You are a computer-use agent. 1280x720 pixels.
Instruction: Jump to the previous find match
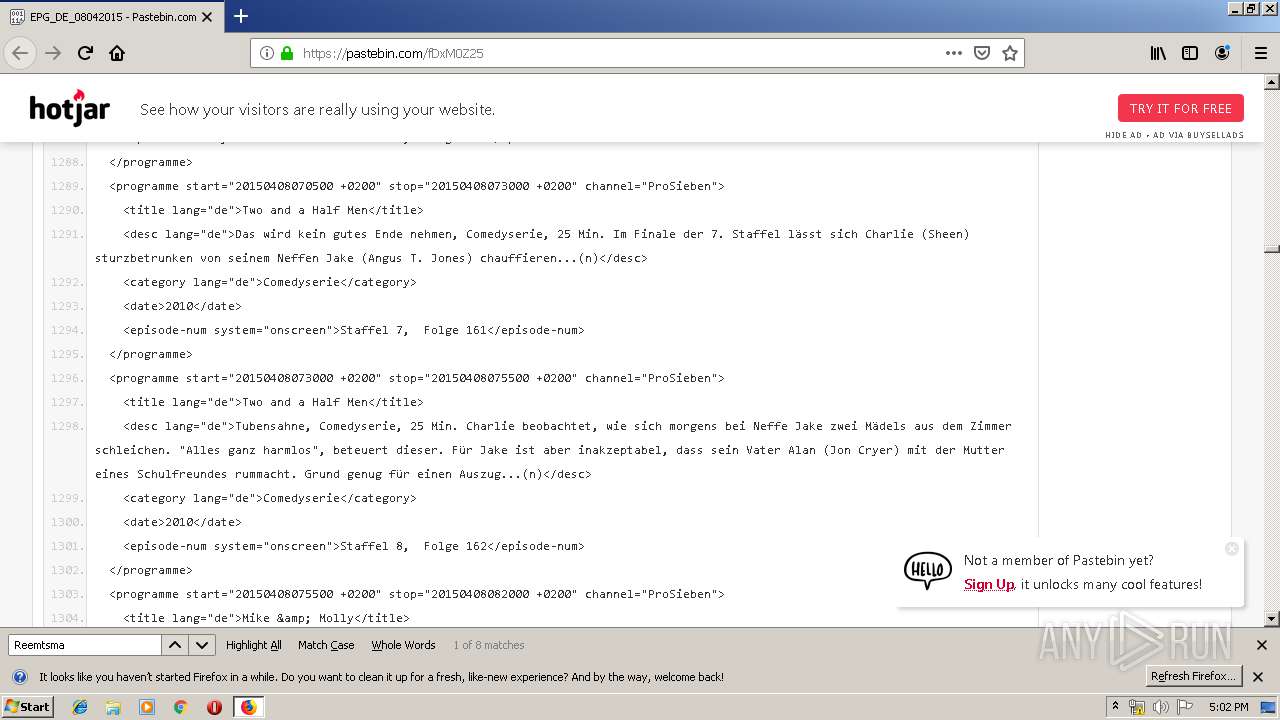coord(174,645)
